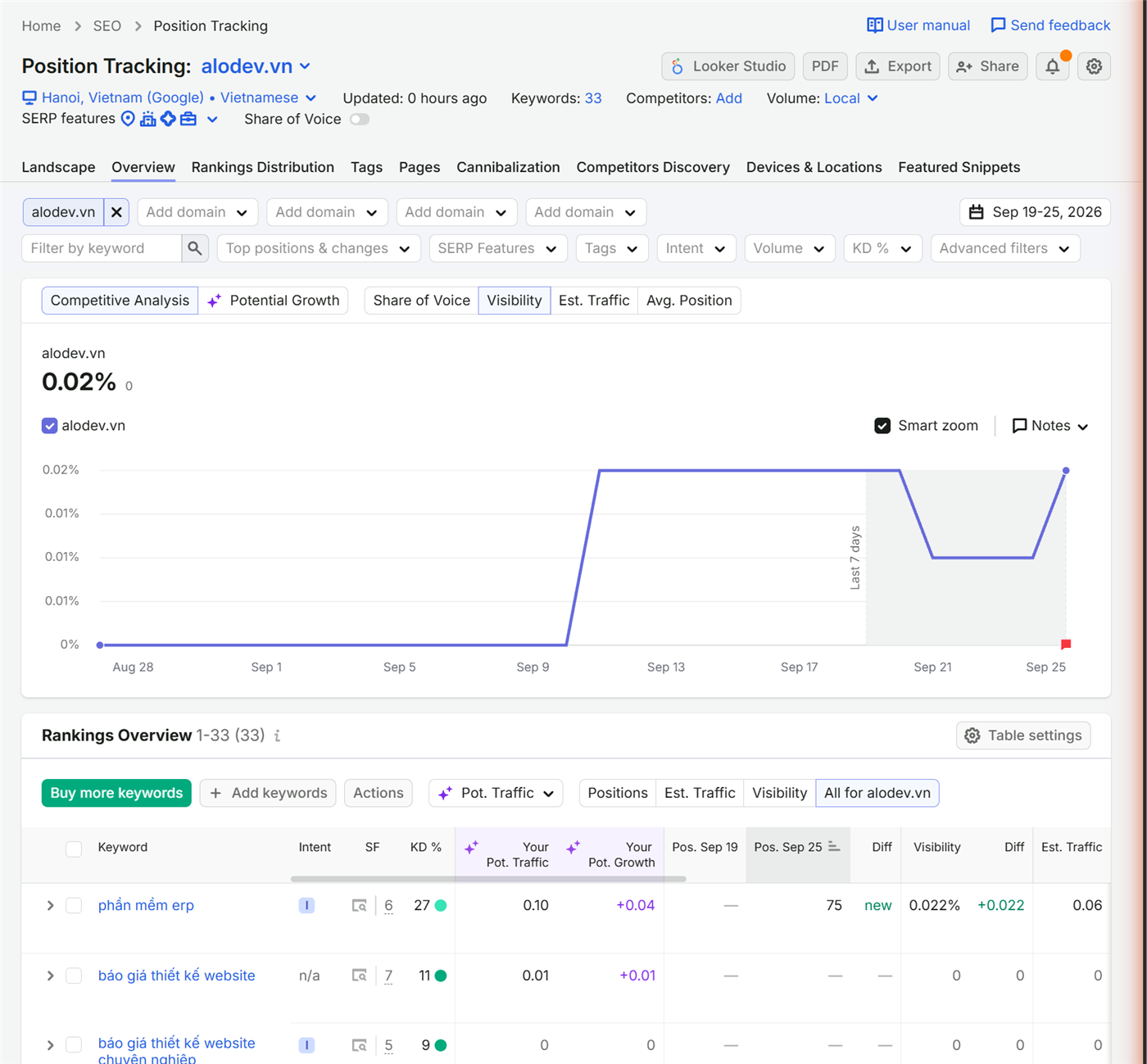Open SERP Features filter dropdown

(498, 248)
